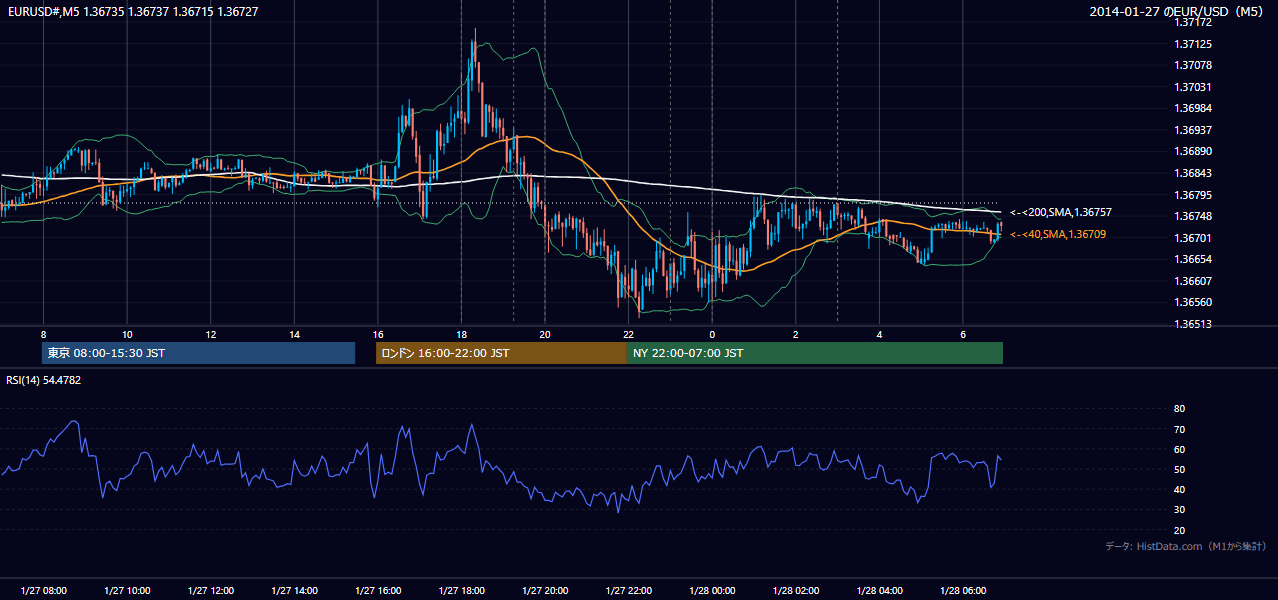Viewport: 1278px width, 600px height.
Task: Click price level 1.36937 on the price axis
Action: click(x=1194, y=131)
